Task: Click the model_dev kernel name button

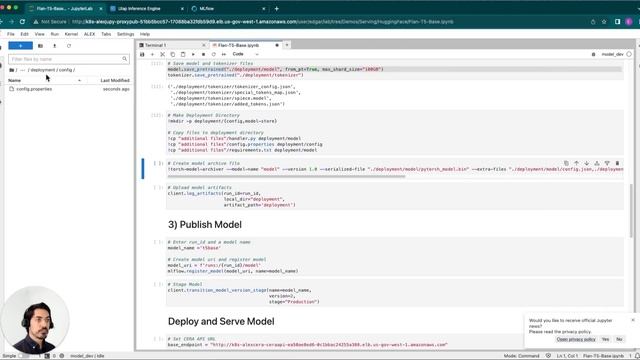Action: point(613,54)
